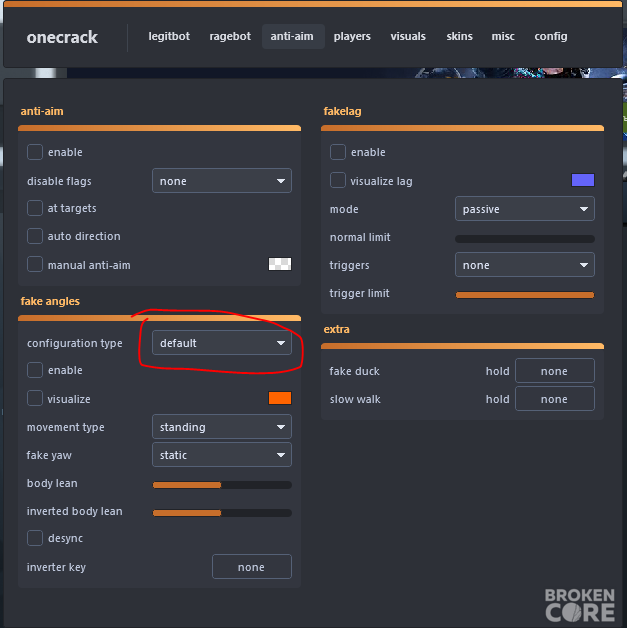The height and width of the screenshot is (628, 627).
Task: Click the fake angles section heading
Action: click(50, 301)
